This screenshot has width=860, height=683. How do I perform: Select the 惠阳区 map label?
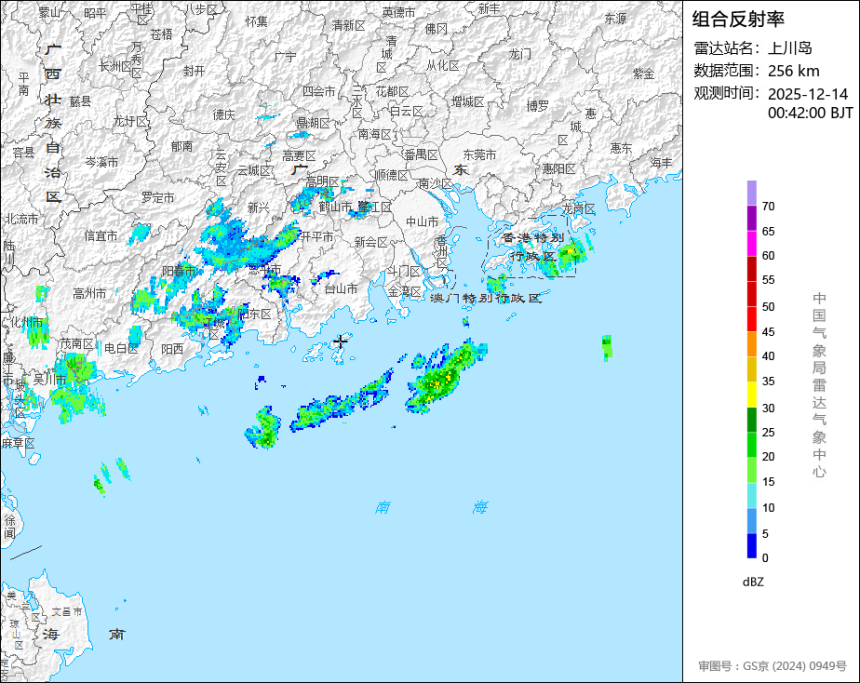pyautogui.click(x=558, y=169)
